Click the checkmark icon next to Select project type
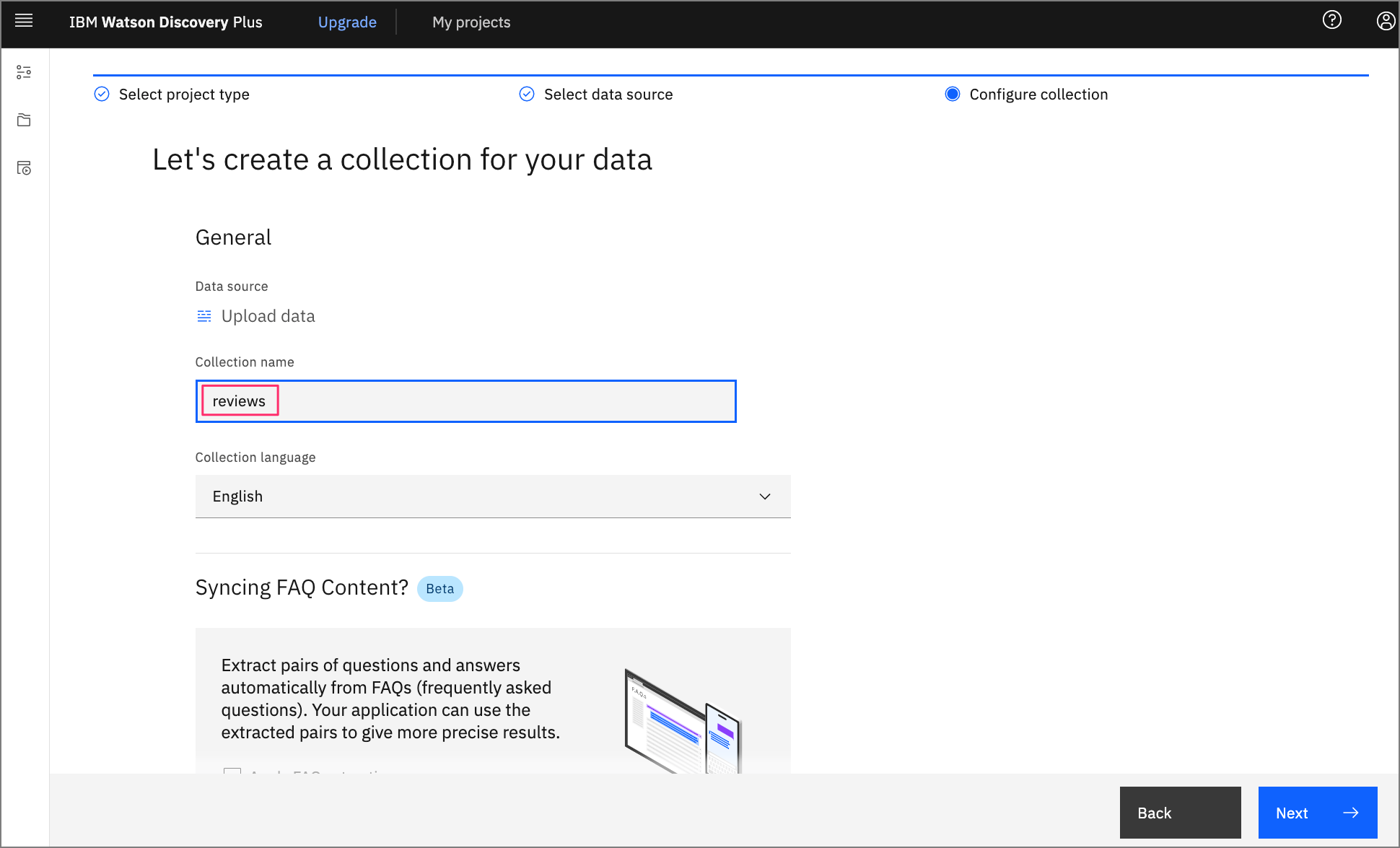Image resolution: width=1400 pixels, height=848 pixels. coord(101,93)
